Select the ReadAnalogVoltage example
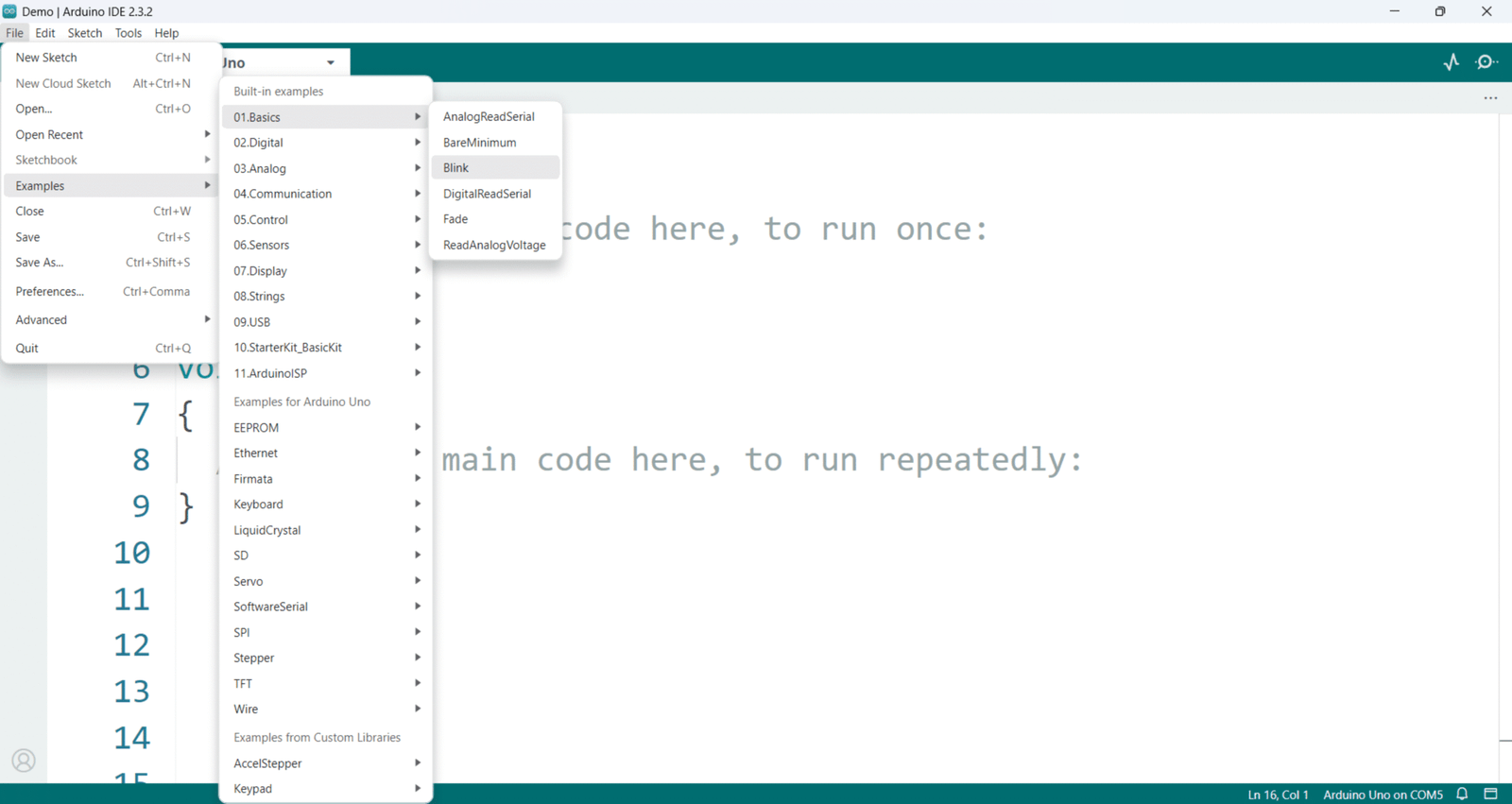 pos(495,245)
